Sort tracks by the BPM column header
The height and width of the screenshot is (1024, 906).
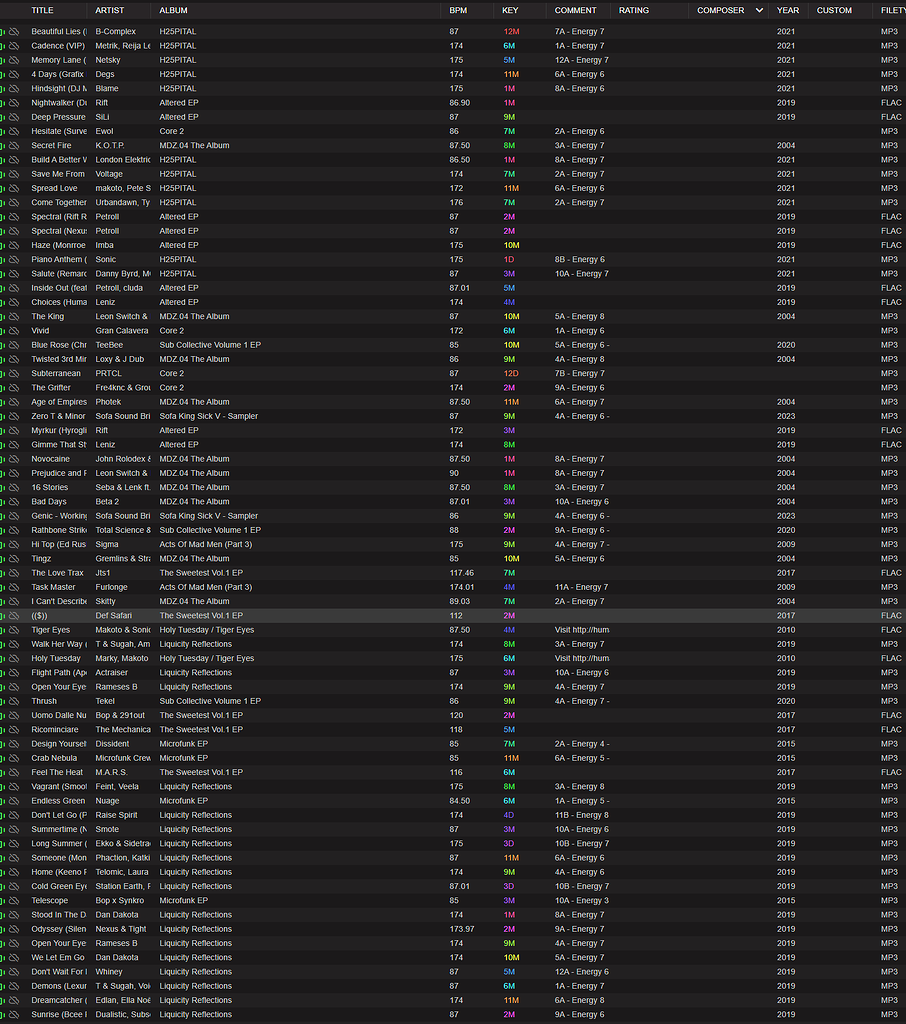click(457, 10)
